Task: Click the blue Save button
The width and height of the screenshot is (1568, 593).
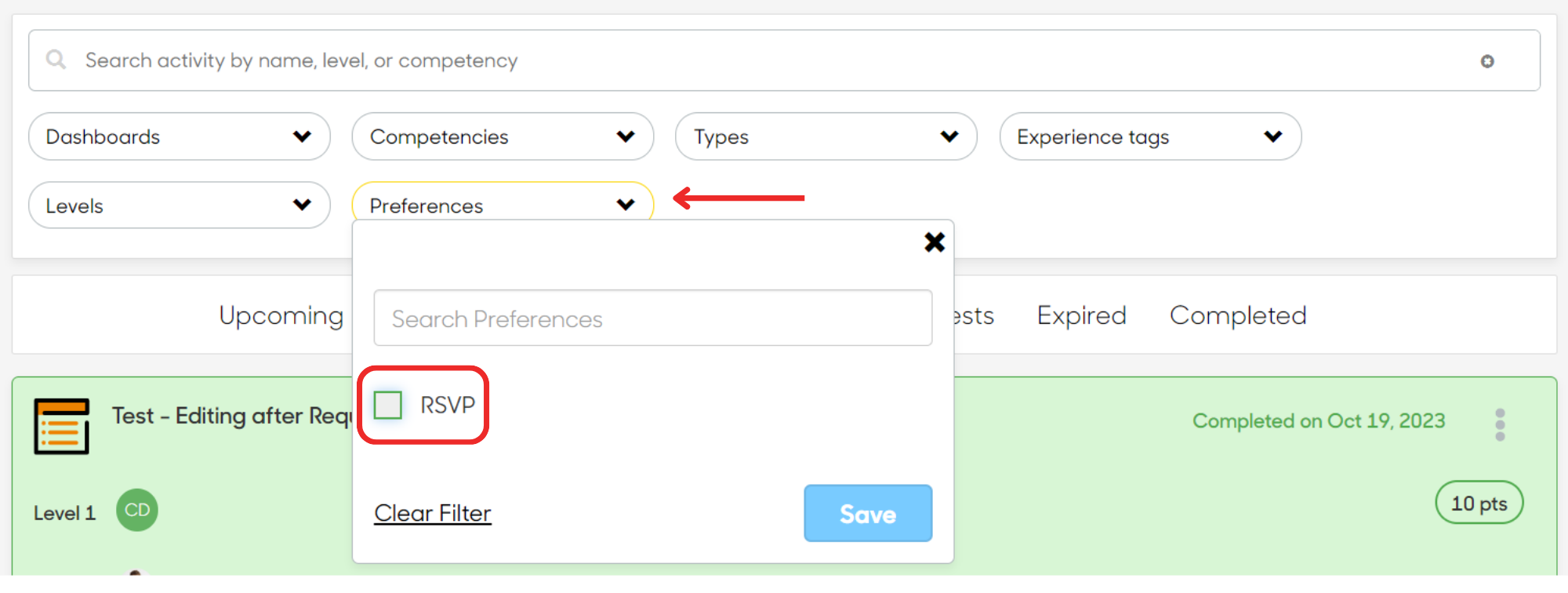Action: 868,513
